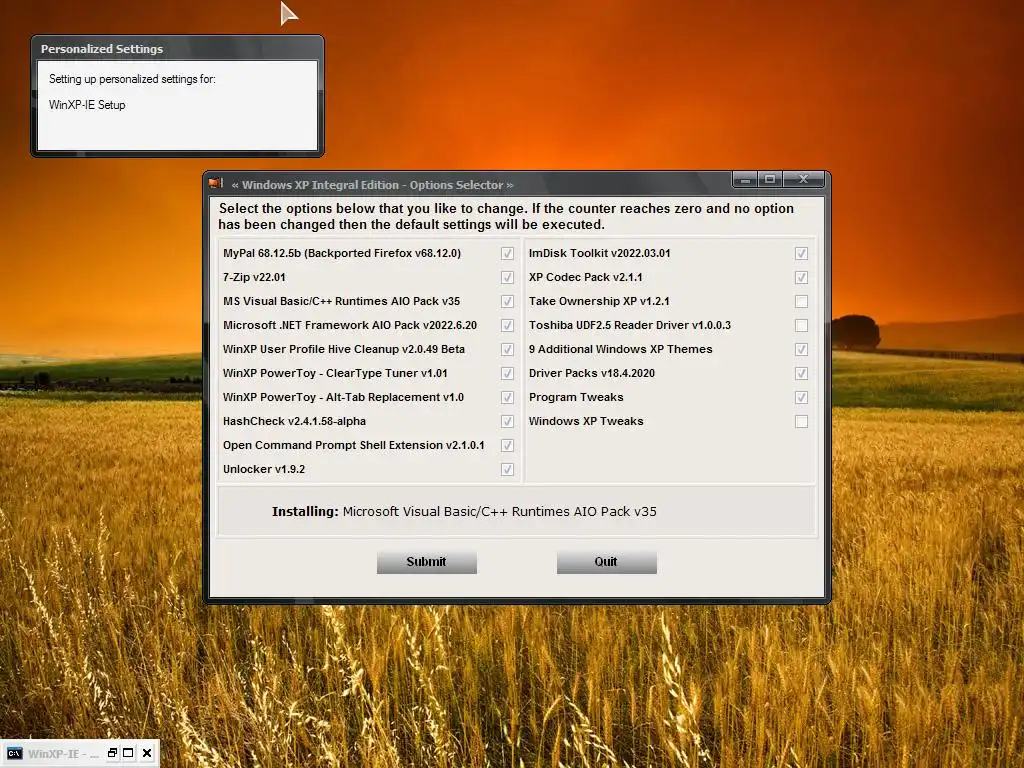Click the 'Program Tweaks' label
This screenshot has width=1024, height=768.
point(576,398)
